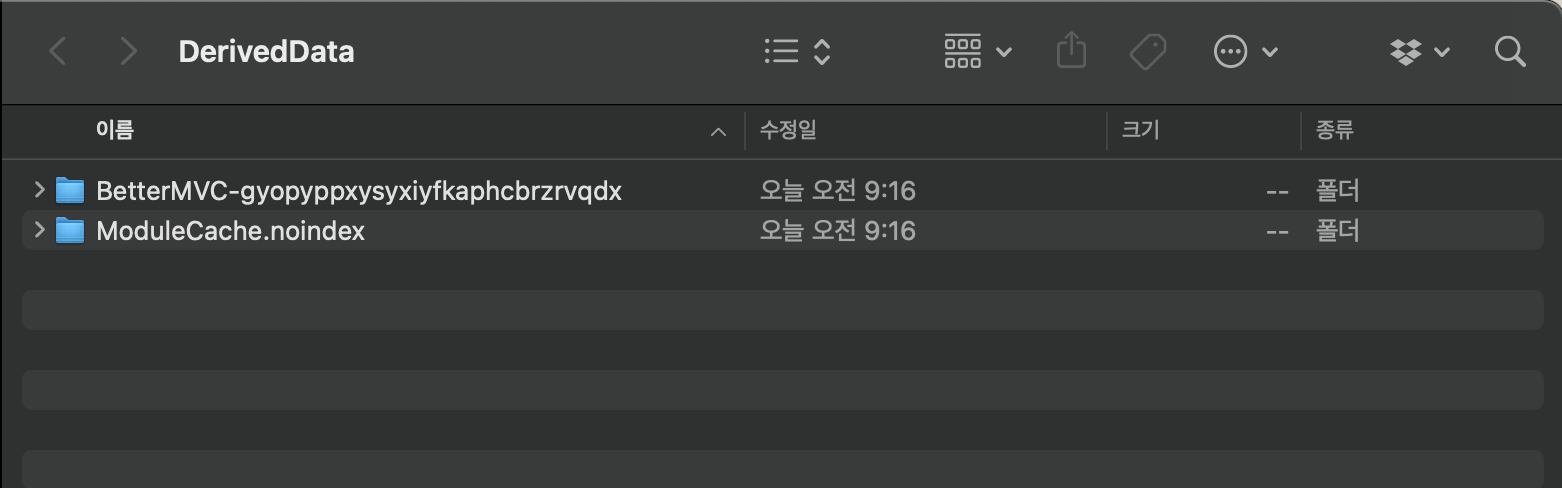Open the More actions ellipsis menu
The image size is (1562, 488).
[1245, 52]
